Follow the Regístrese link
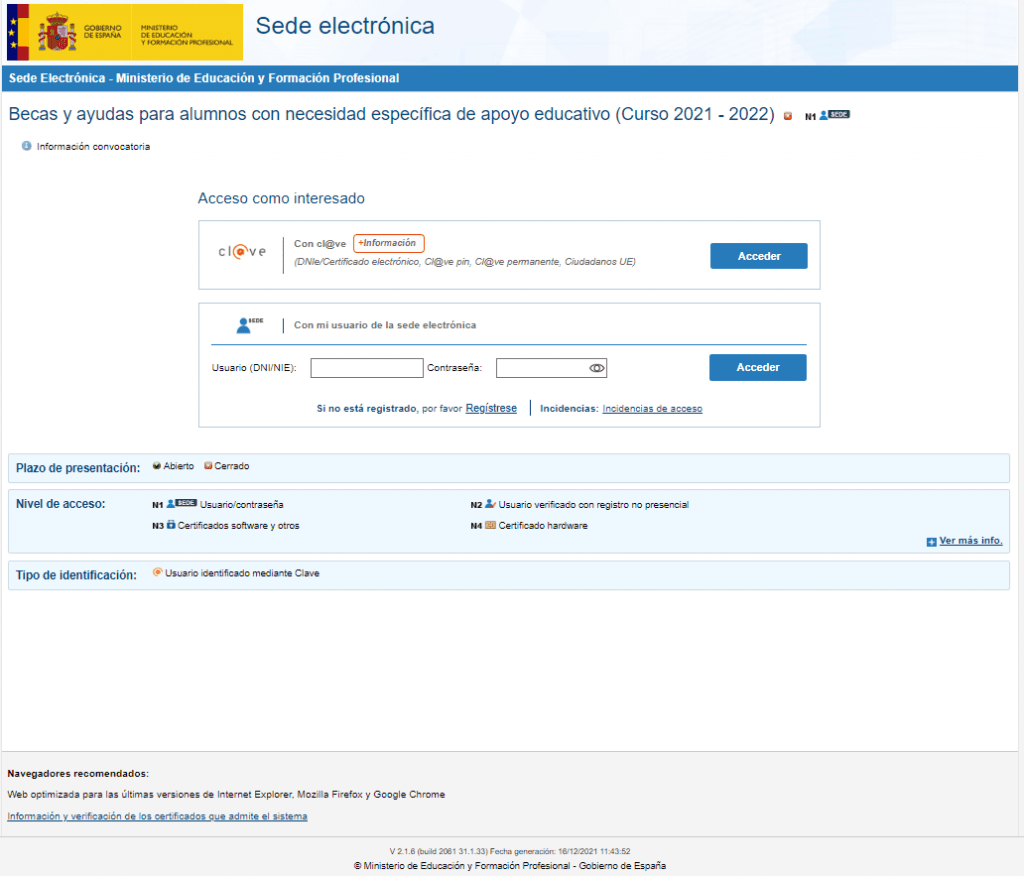This screenshot has height=876, width=1024. point(491,409)
